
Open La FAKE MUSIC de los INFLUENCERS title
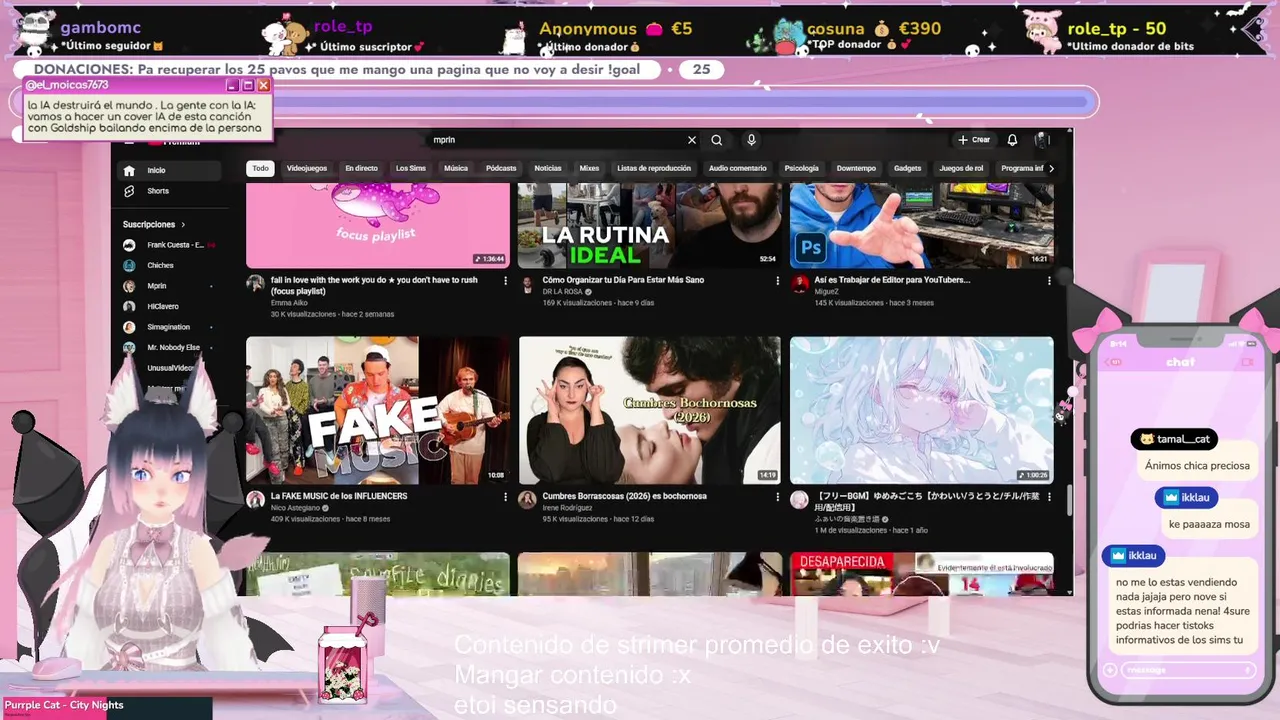coord(338,496)
